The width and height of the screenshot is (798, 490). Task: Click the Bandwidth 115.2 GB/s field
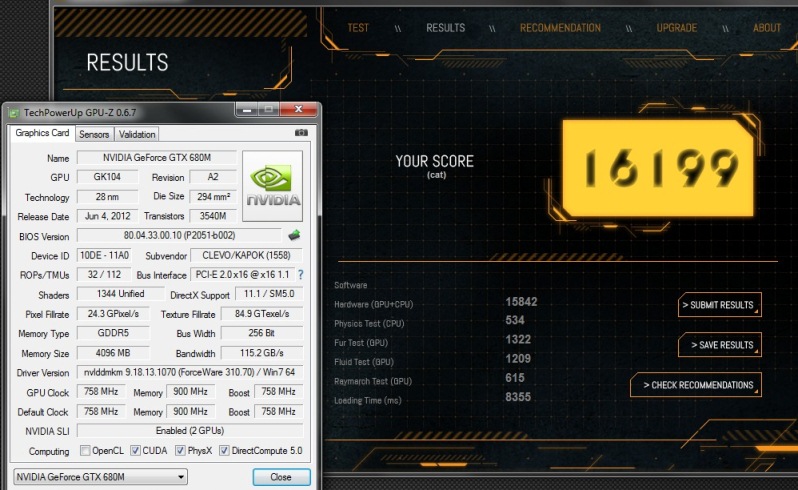(262, 353)
